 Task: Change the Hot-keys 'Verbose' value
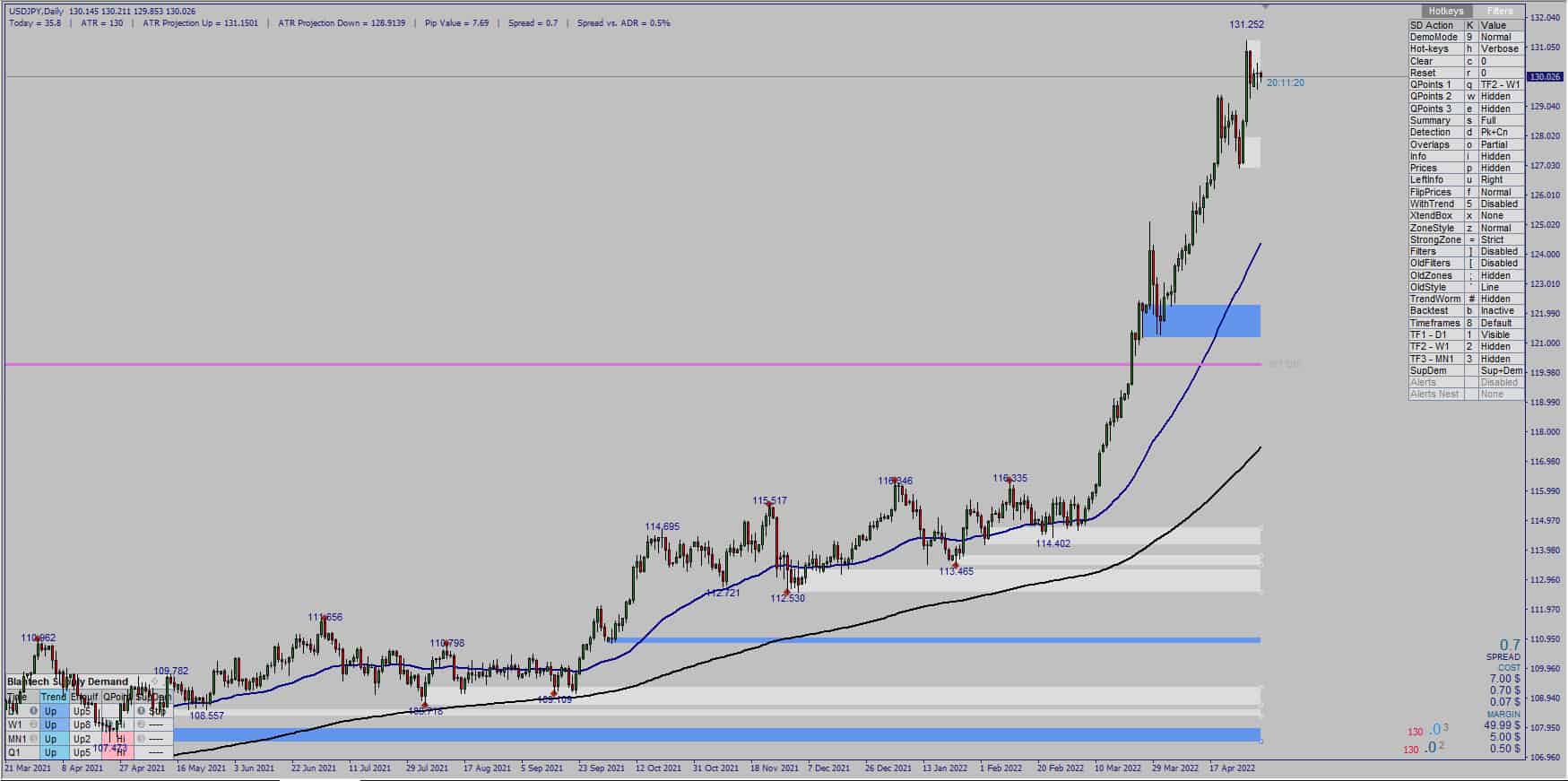coord(1501,49)
